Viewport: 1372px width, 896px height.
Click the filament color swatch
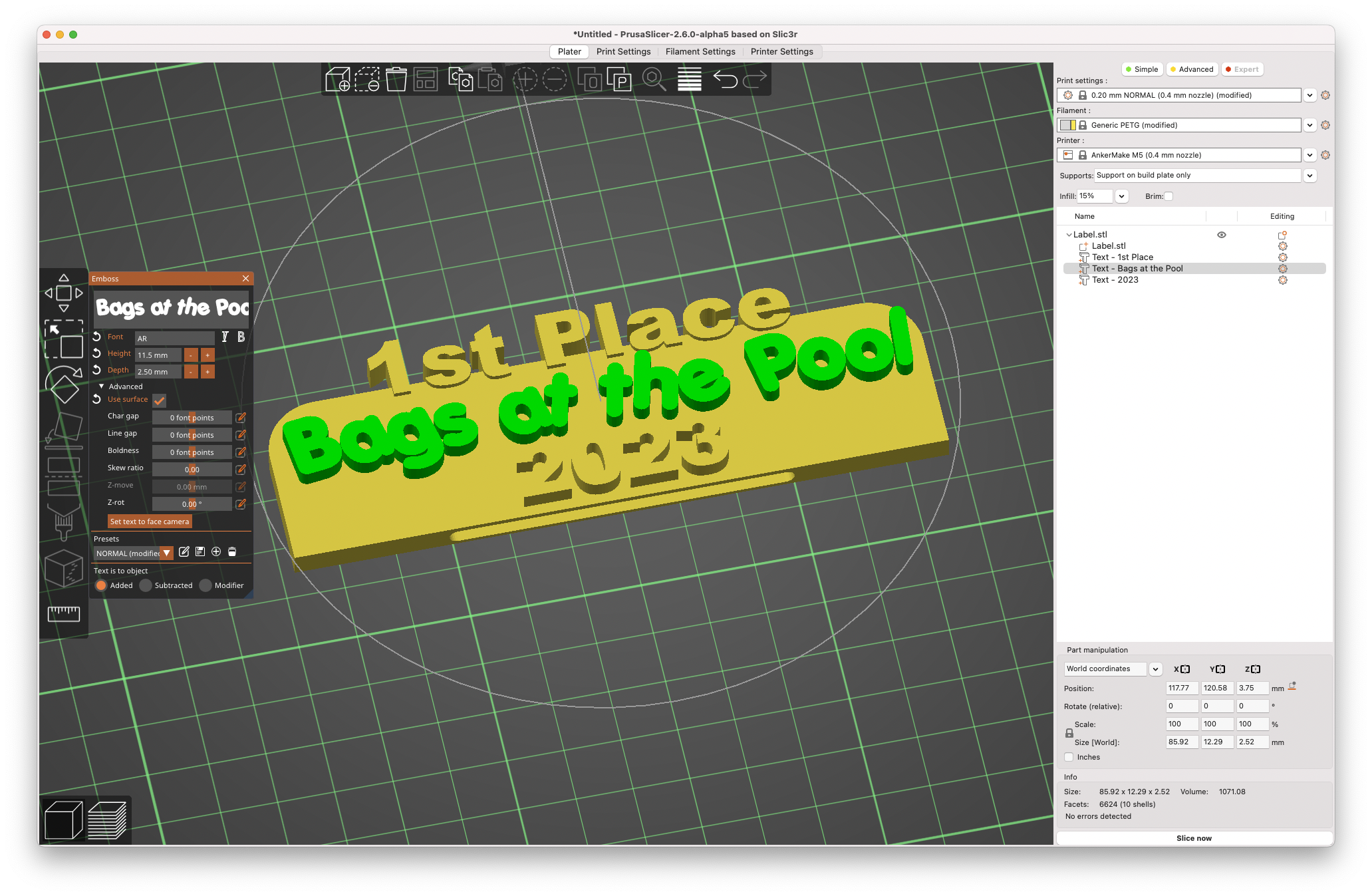1067,125
